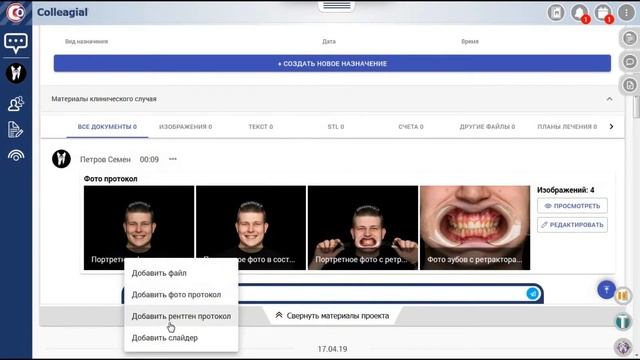Click the document icon in right panel

(x=630, y=85)
